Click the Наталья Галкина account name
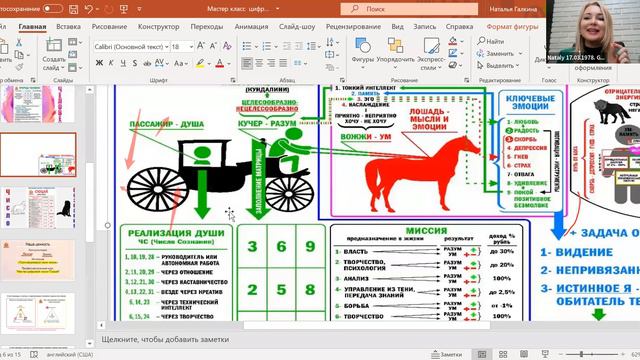640x360 pixels. [513, 9]
